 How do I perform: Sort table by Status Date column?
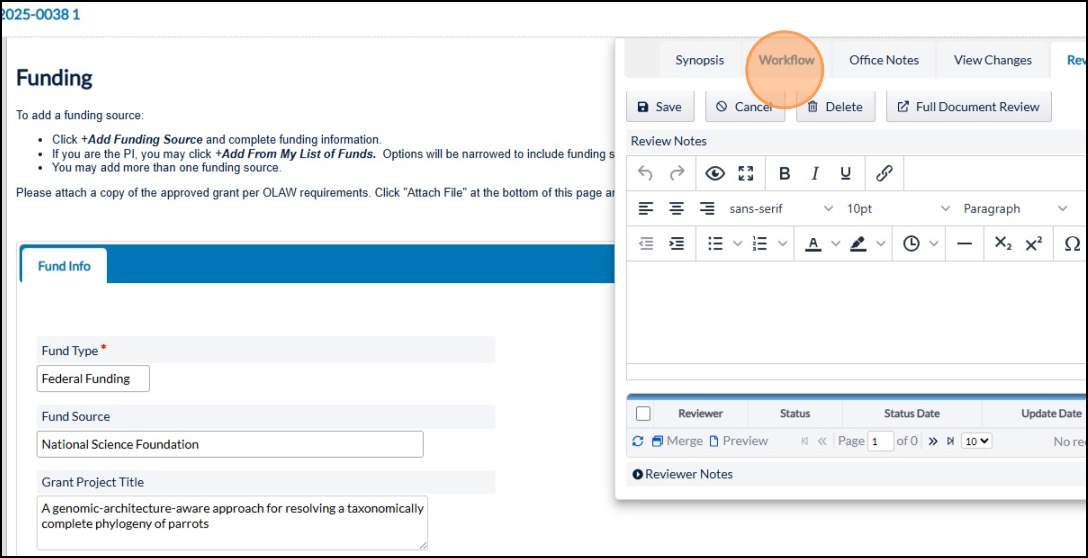912,414
